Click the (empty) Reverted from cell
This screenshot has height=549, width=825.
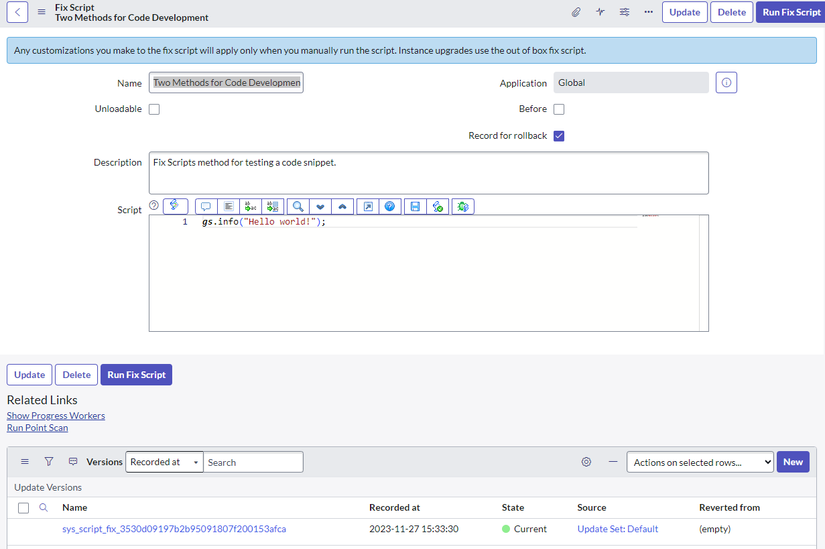pos(715,529)
